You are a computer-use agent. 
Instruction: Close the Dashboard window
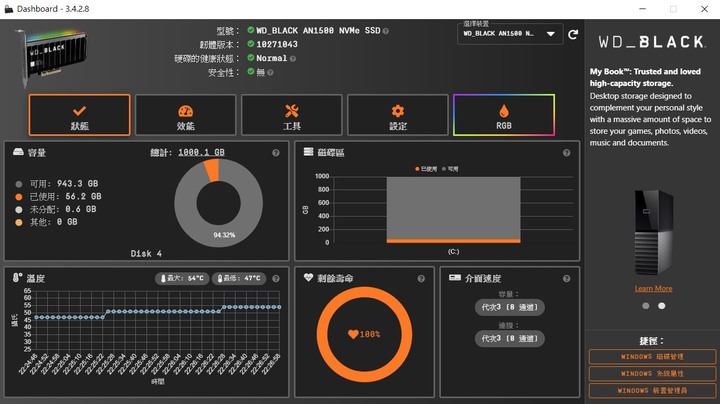click(x=704, y=9)
